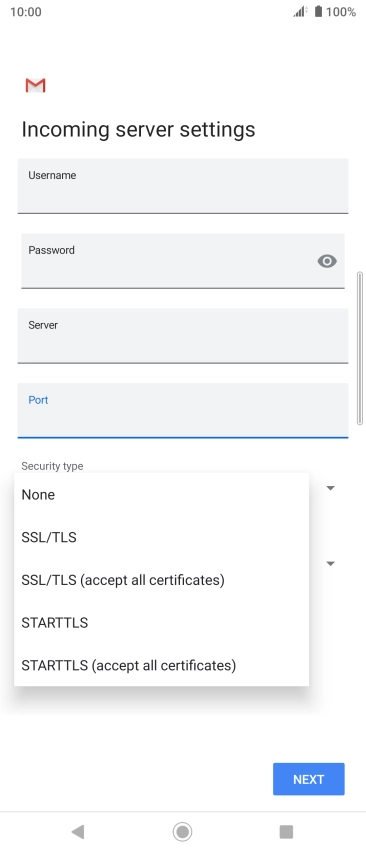Tap the Android home circle icon
This screenshot has height=854, width=366.
coord(182,832)
